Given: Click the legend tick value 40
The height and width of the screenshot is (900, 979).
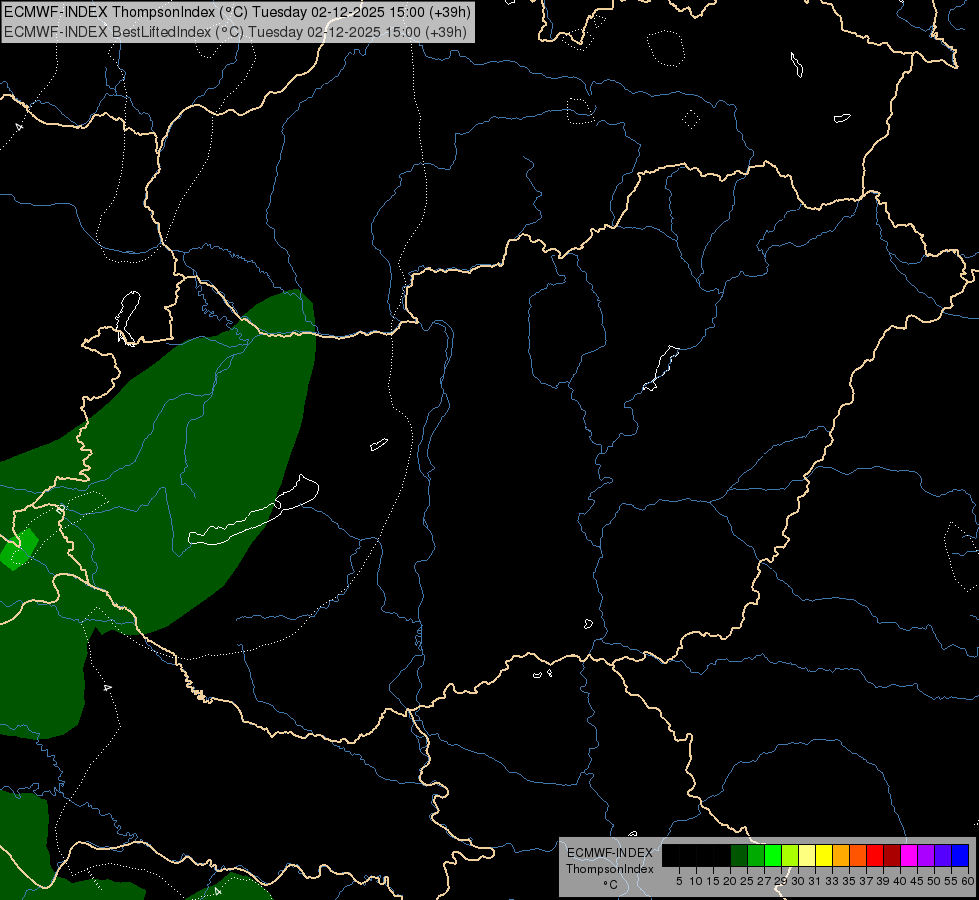Looking at the screenshot, I should pos(900,881).
